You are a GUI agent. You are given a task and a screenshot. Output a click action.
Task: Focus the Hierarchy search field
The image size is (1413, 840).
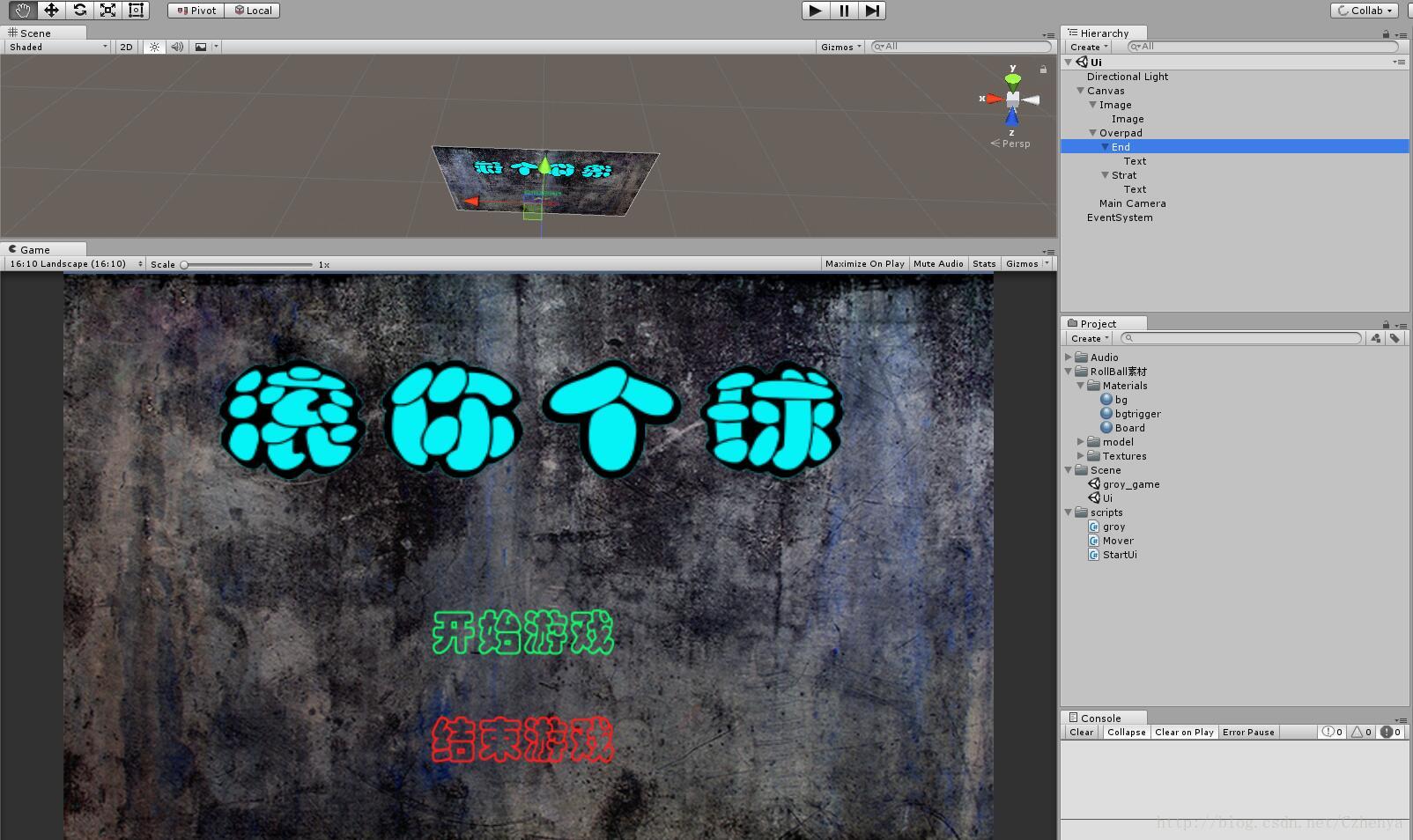pyautogui.click(x=1262, y=47)
